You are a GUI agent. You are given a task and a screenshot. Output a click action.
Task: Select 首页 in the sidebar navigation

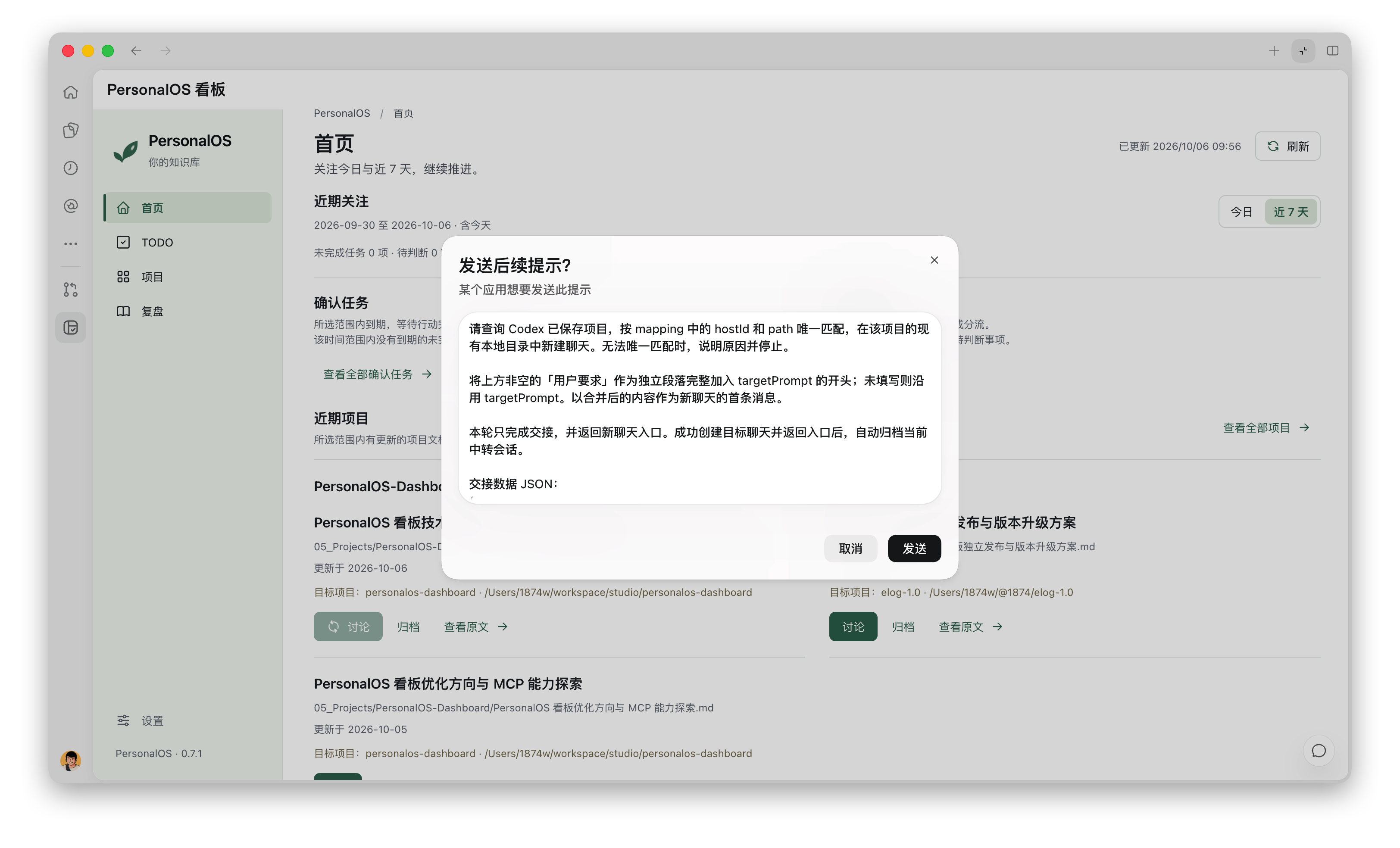coord(187,208)
